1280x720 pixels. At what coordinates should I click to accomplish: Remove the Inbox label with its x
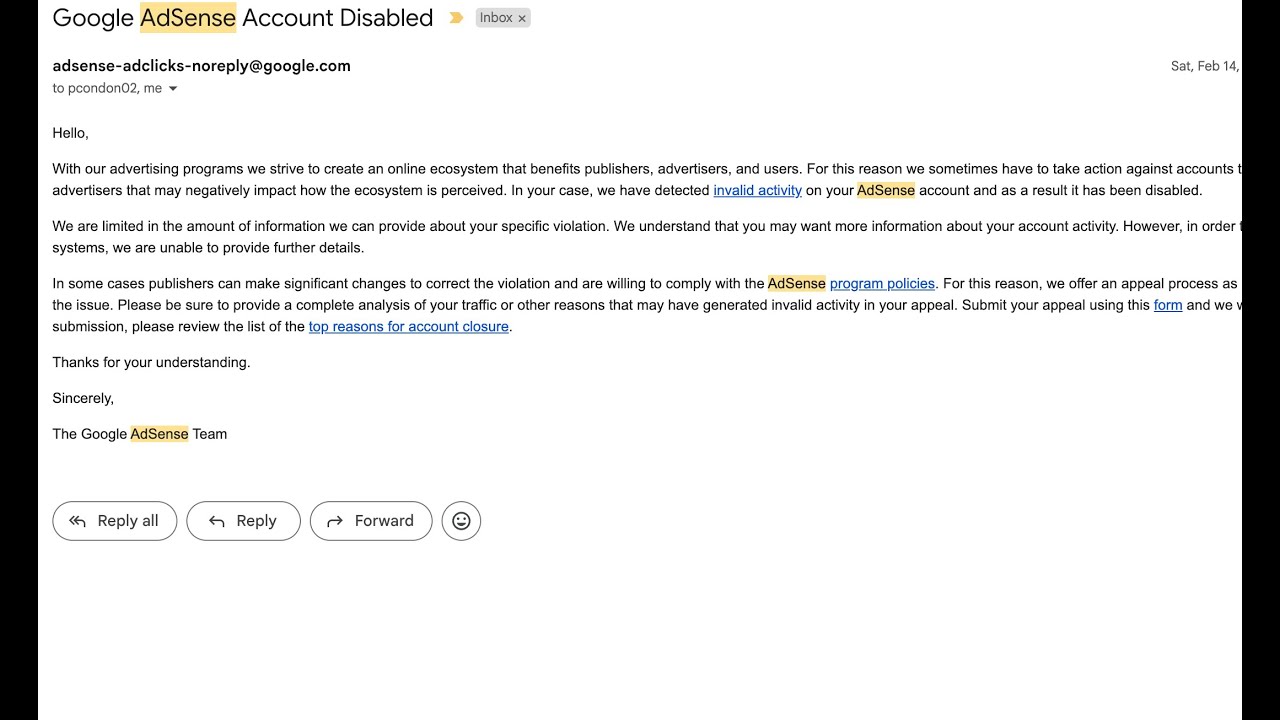point(522,18)
